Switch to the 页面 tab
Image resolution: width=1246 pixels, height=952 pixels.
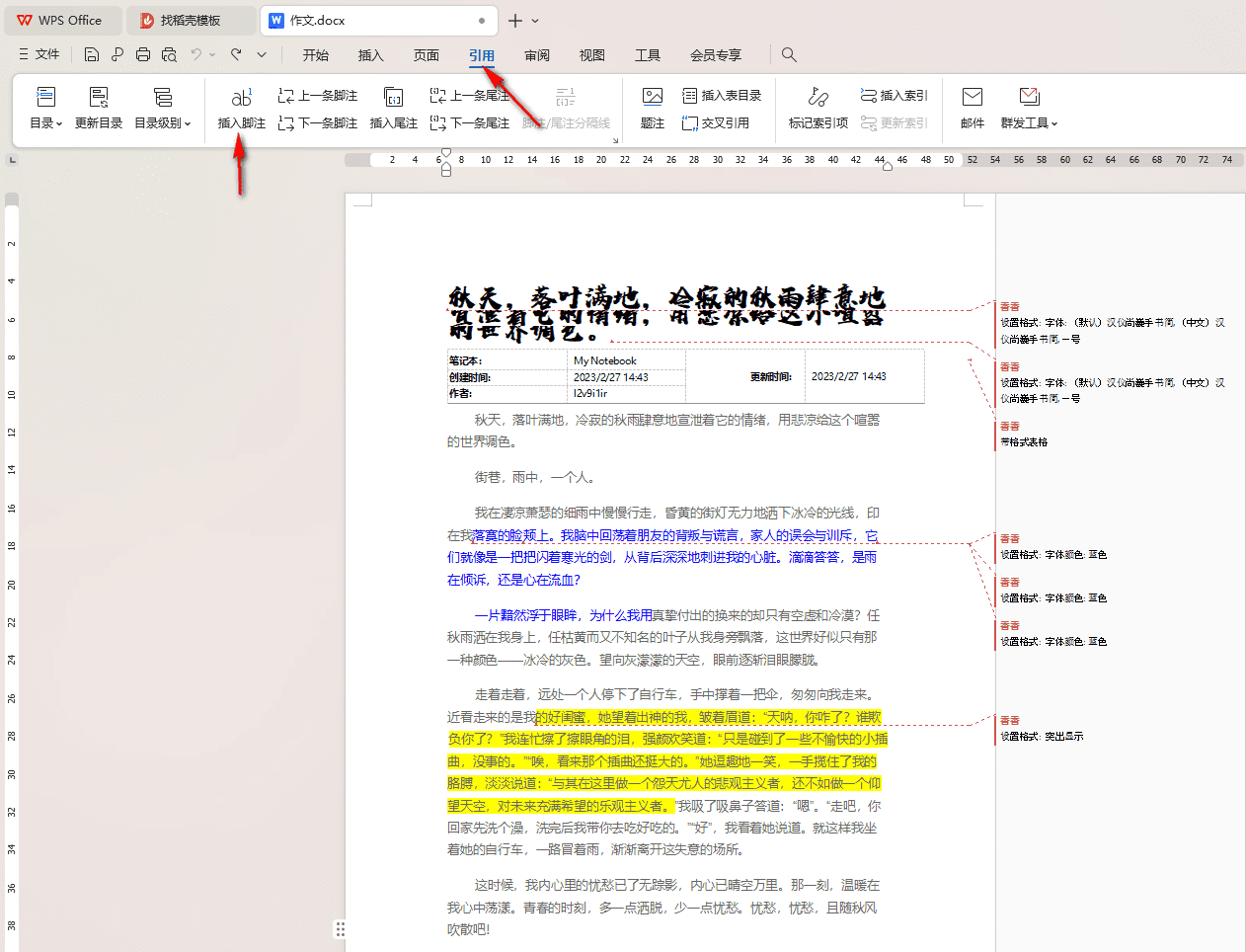click(427, 55)
